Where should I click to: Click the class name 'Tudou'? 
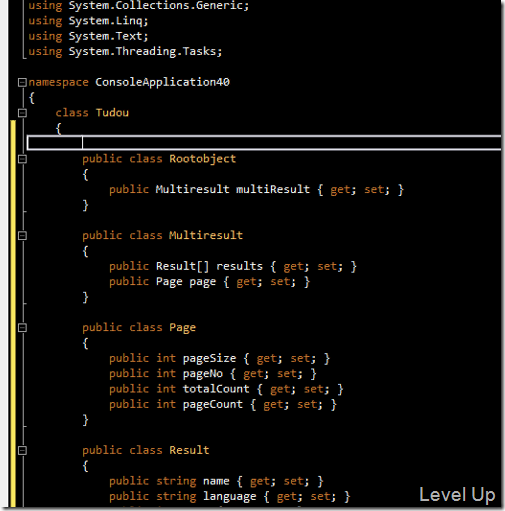pyautogui.click(x=112, y=113)
